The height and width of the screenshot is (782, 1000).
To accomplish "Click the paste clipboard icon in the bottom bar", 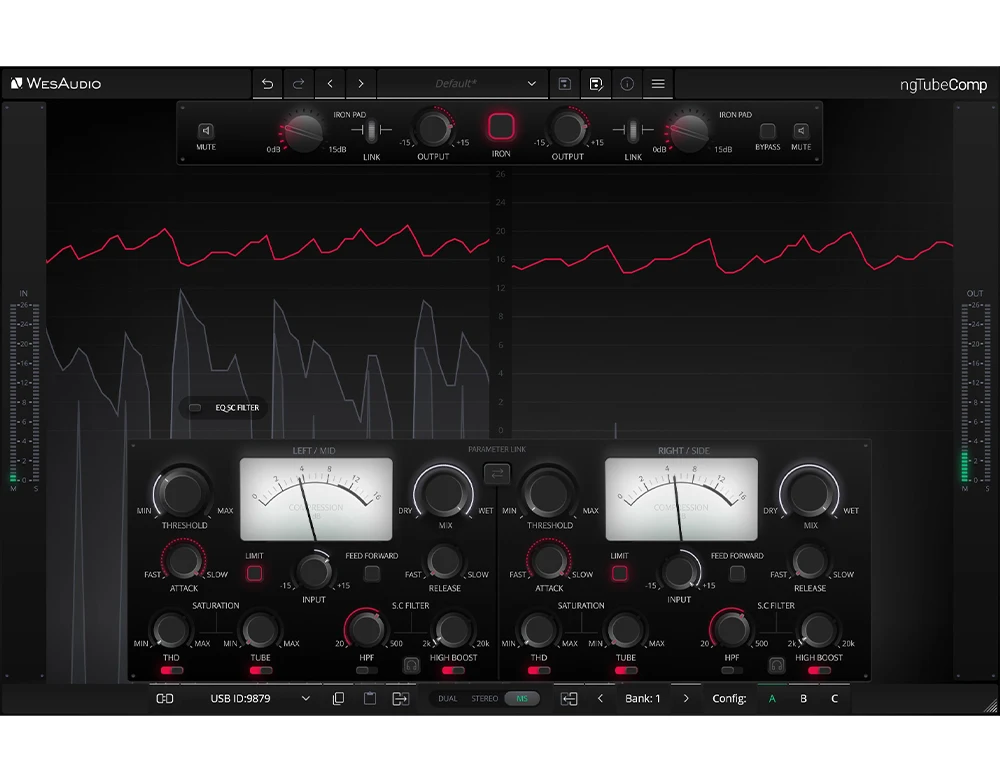I will [x=370, y=698].
